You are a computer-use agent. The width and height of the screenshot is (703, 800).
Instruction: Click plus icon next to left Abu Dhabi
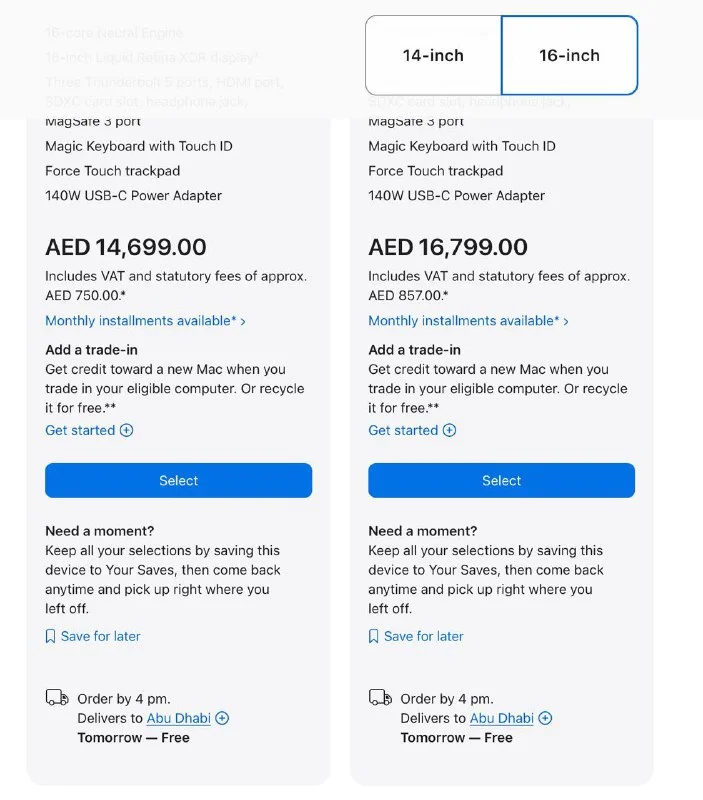pos(223,718)
